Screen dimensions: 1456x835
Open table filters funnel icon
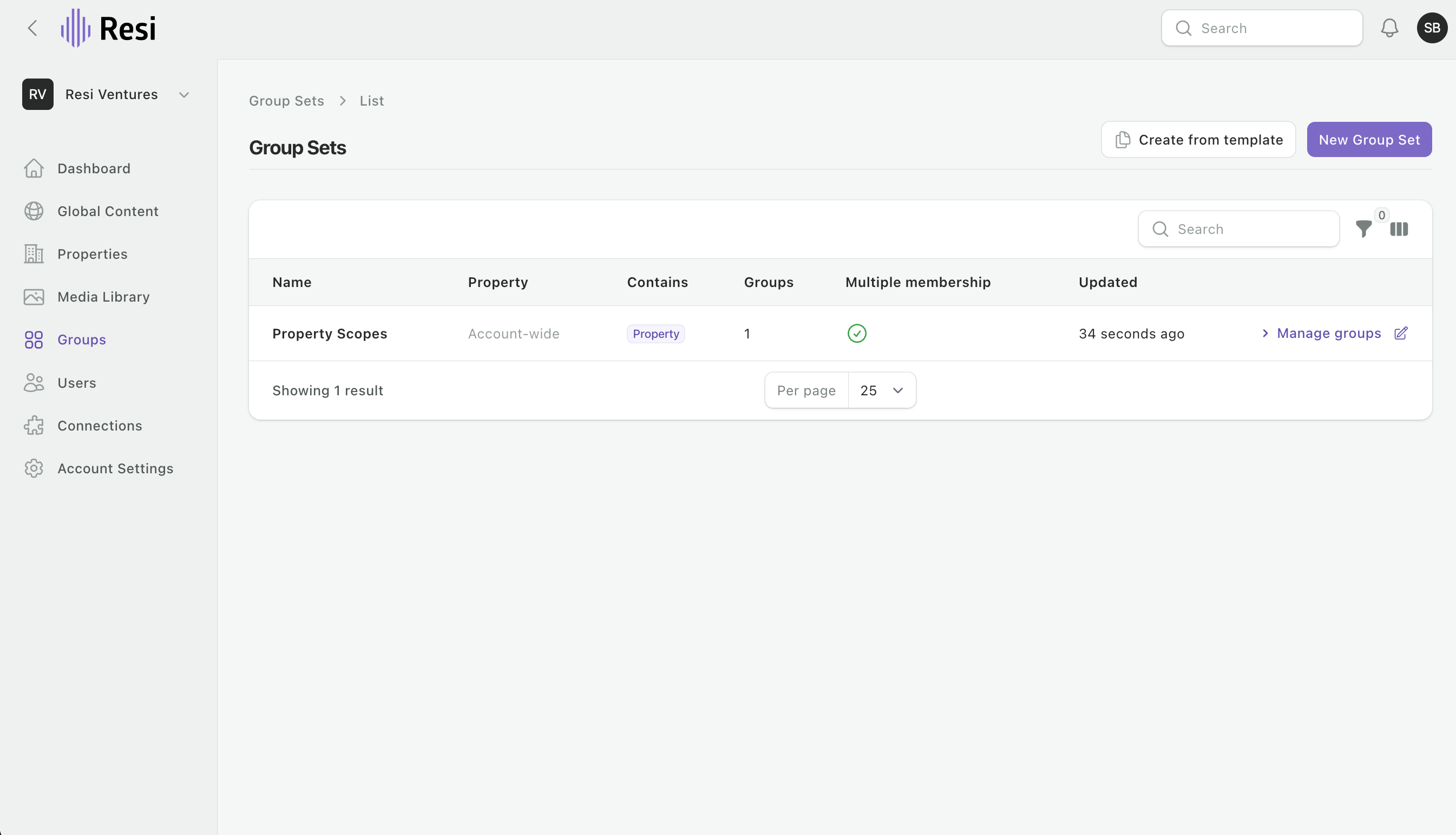click(1363, 229)
